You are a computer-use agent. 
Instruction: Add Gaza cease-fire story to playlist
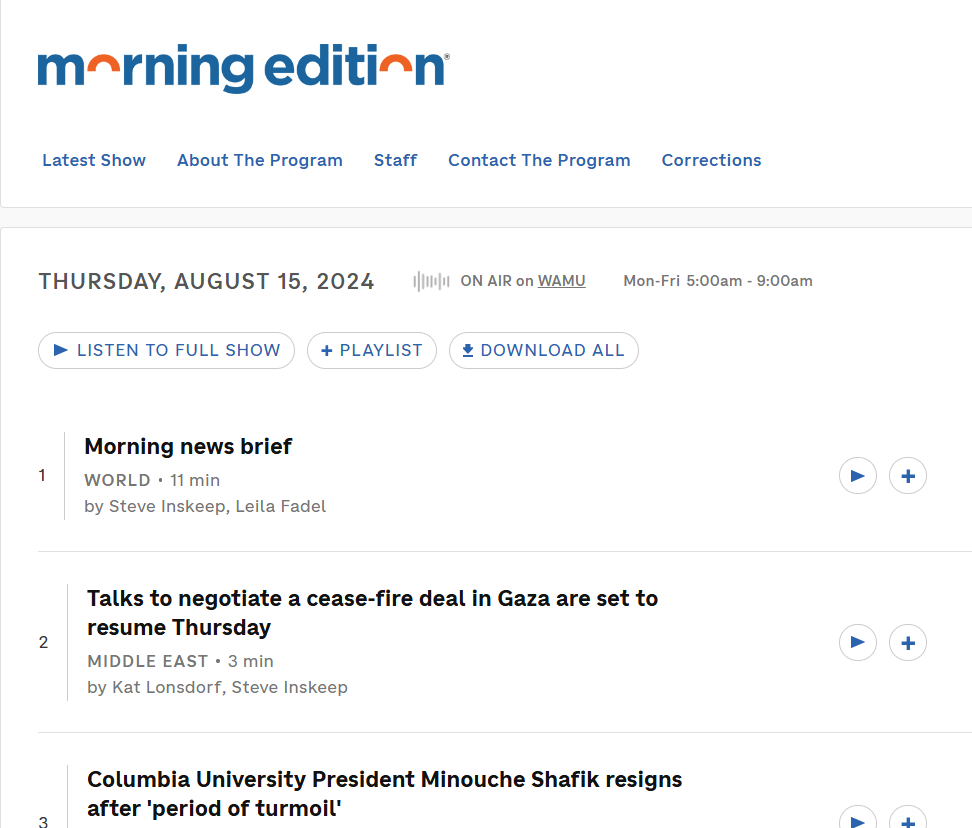click(x=908, y=642)
